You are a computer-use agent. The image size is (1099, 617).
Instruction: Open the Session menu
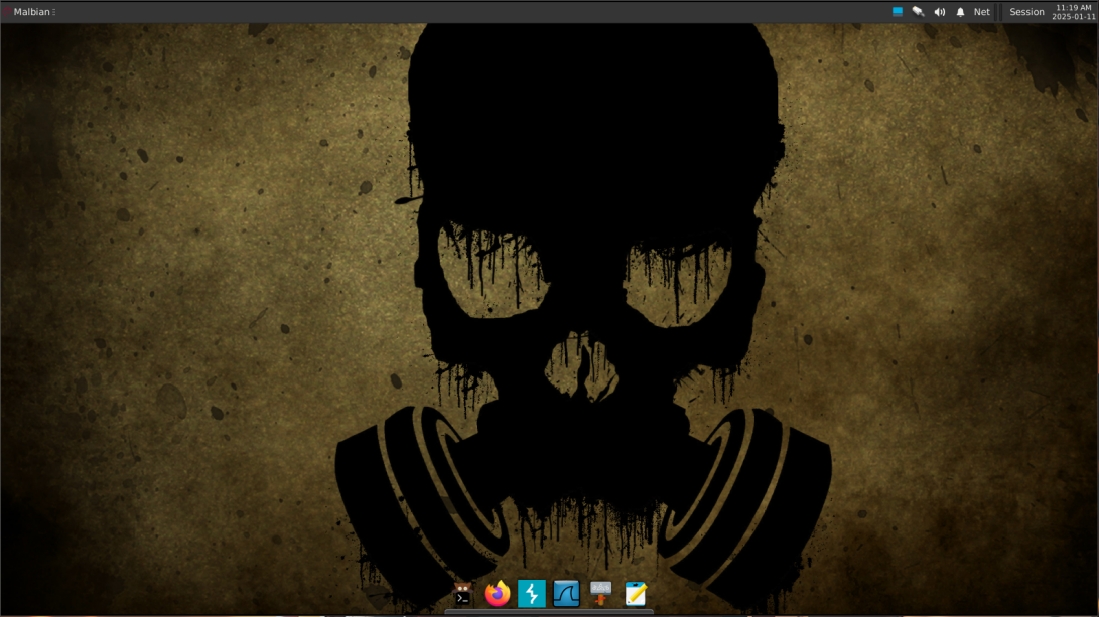pyautogui.click(x=1027, y=12)
